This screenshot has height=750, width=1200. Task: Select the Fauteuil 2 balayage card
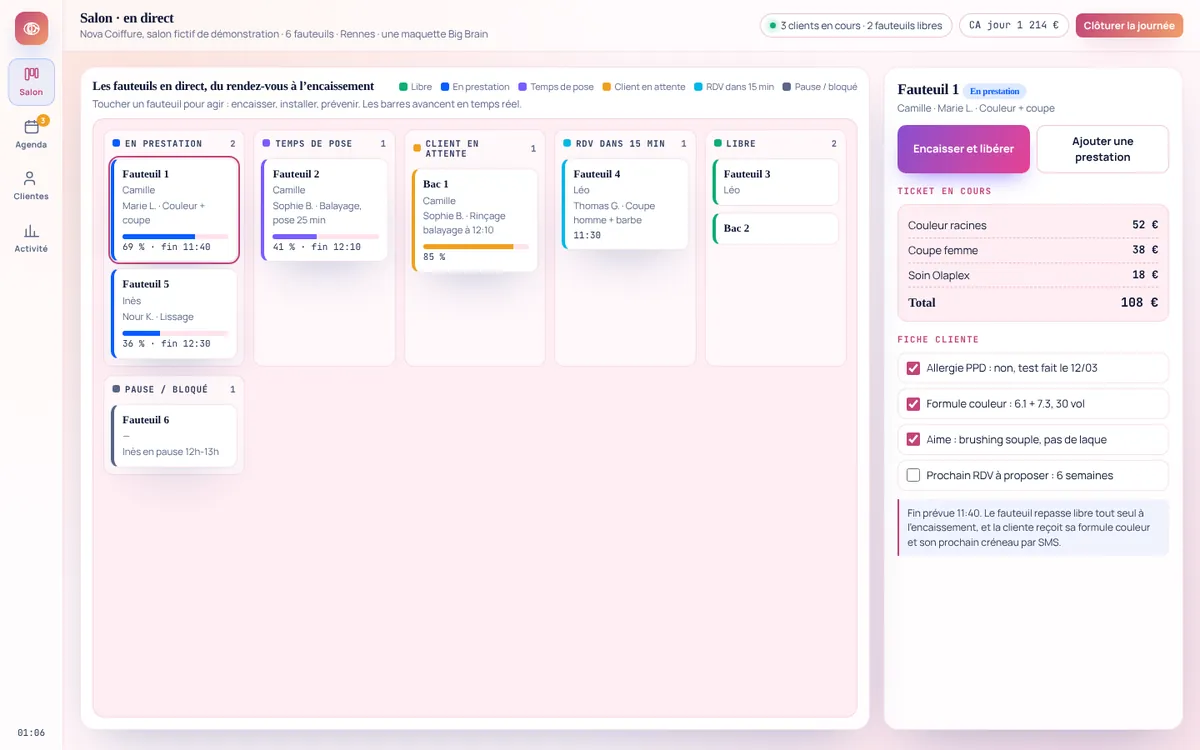pos(324,209)
